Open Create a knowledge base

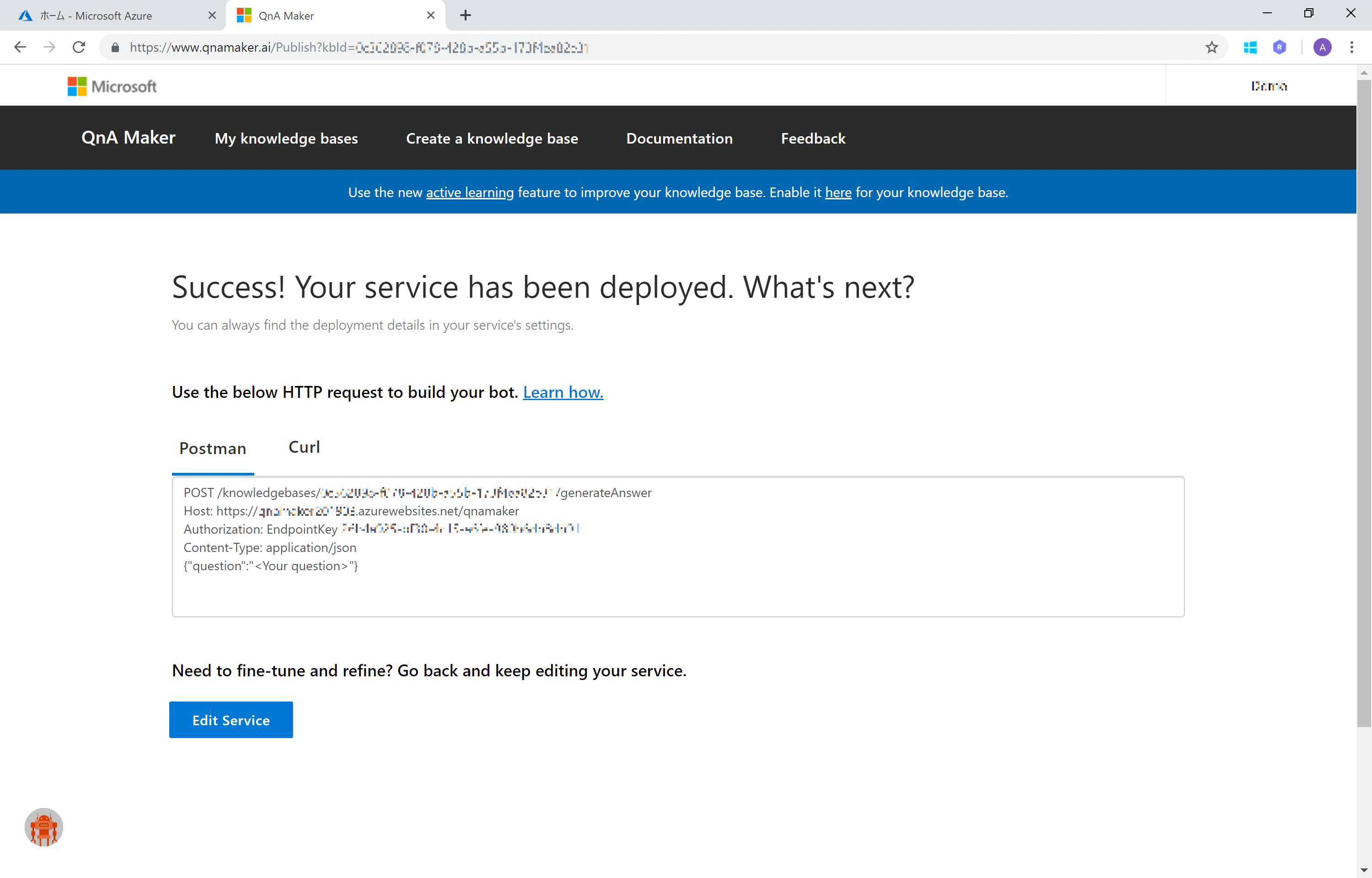pyautogui.click(x=492, y=139)
